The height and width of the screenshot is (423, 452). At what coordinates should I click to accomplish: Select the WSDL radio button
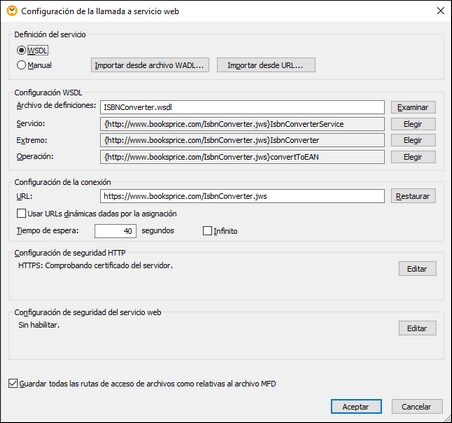point(21,50)
